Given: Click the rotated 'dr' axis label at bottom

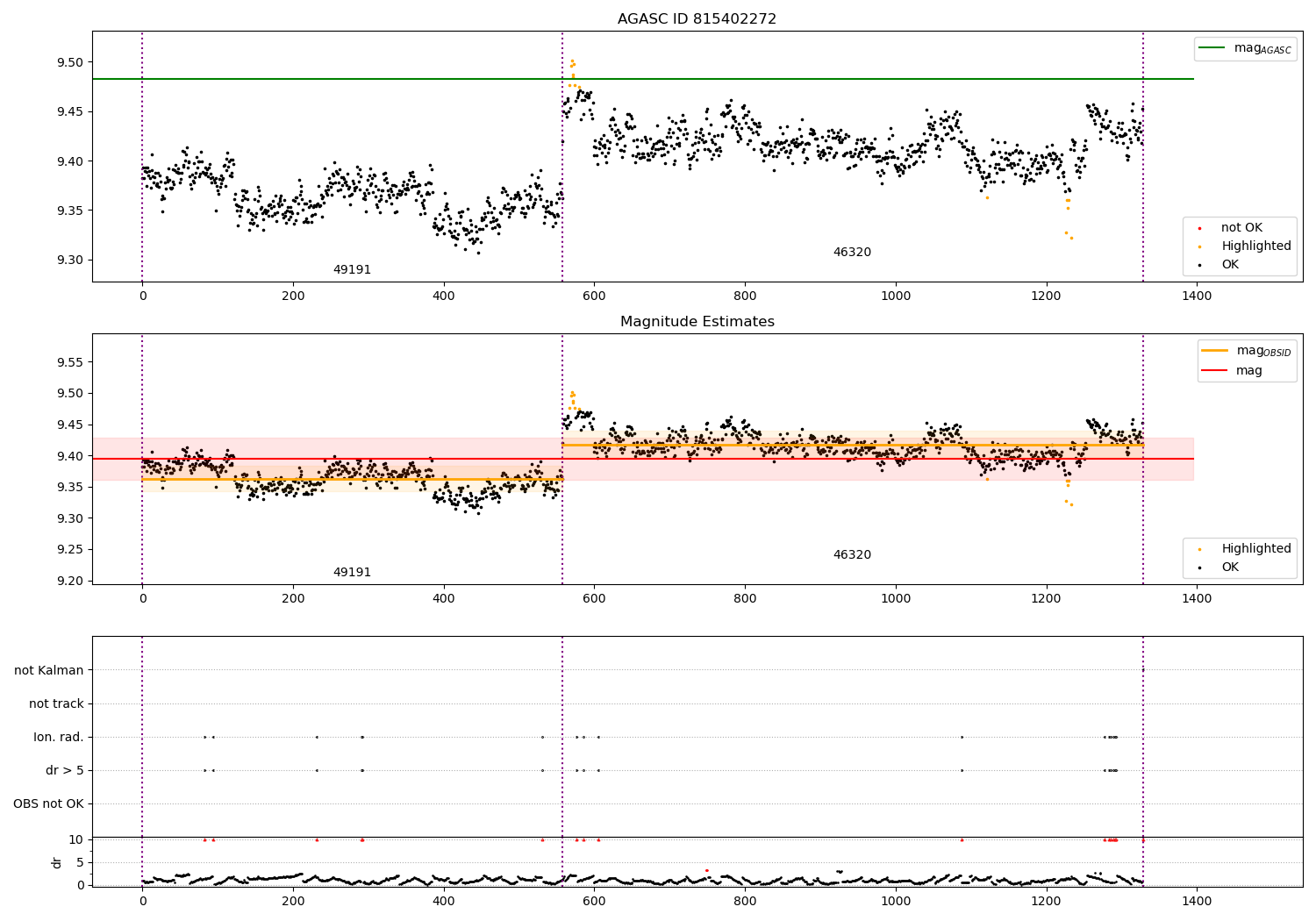Looking at the screenshot, I should click(57, 862).
